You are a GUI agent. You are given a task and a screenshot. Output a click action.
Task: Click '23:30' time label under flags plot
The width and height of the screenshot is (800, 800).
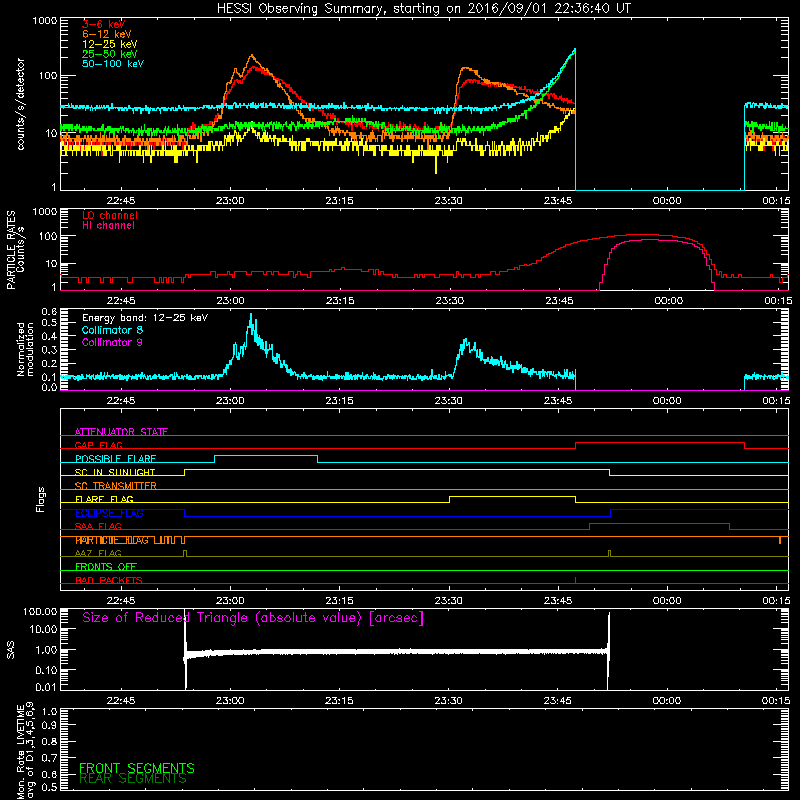click(x=448, y=601)
